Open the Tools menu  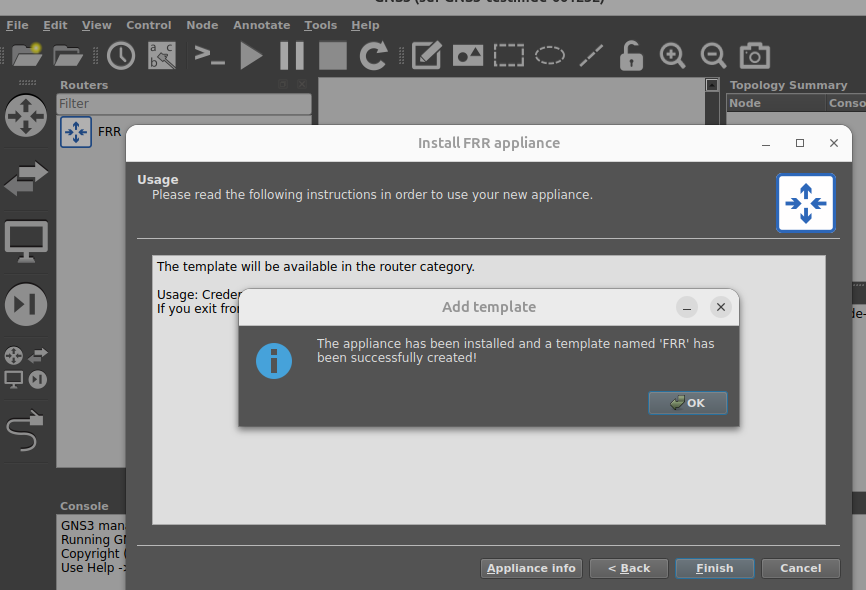pos(320,25)
